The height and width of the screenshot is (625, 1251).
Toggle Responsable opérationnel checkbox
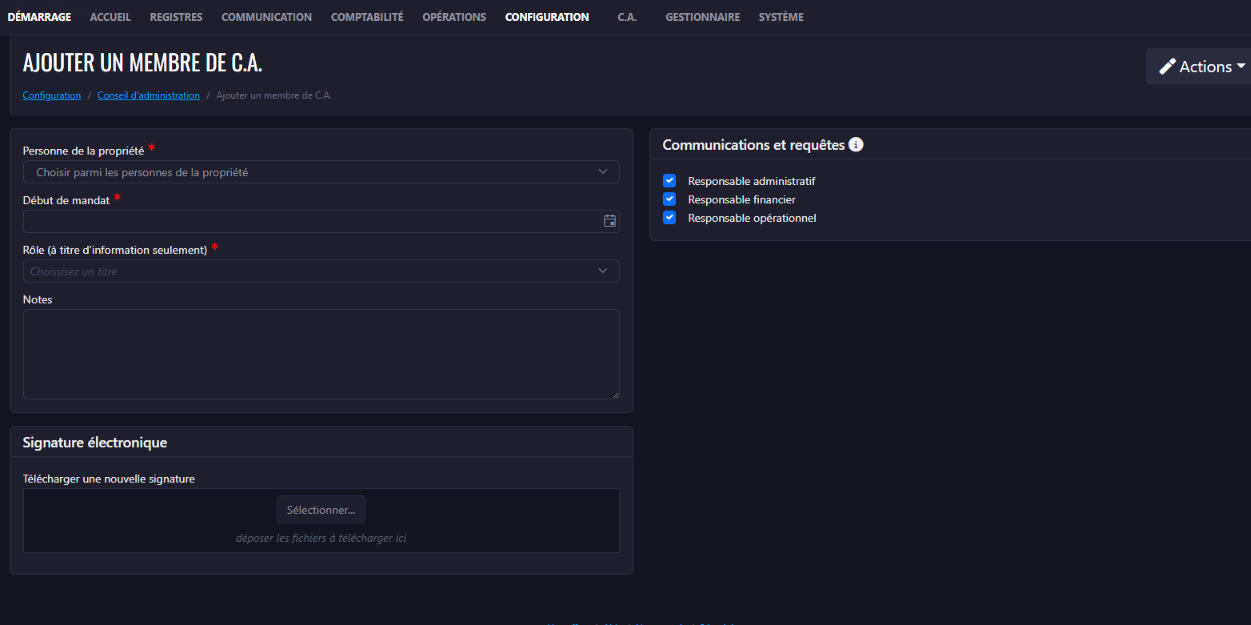click(x=670, y=217)
